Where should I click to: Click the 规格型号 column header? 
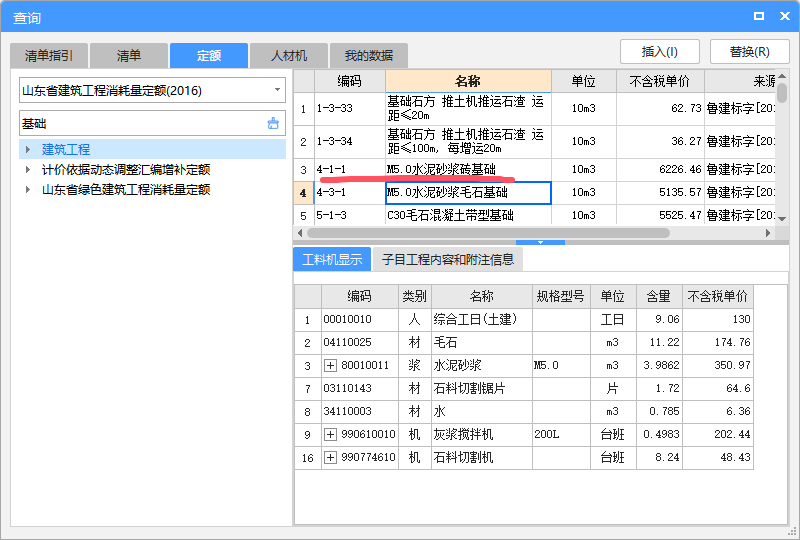click(x=561, y=297)
